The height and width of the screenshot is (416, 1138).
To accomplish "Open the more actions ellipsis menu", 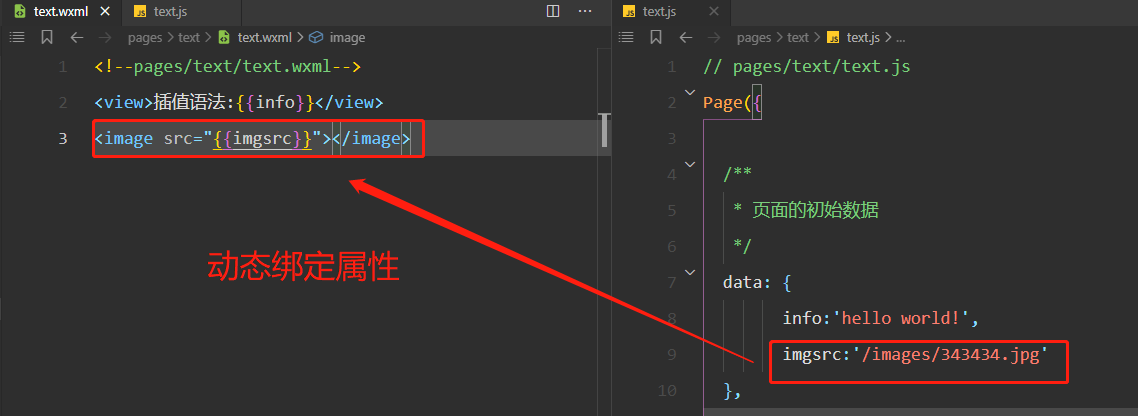I will 585,11.
